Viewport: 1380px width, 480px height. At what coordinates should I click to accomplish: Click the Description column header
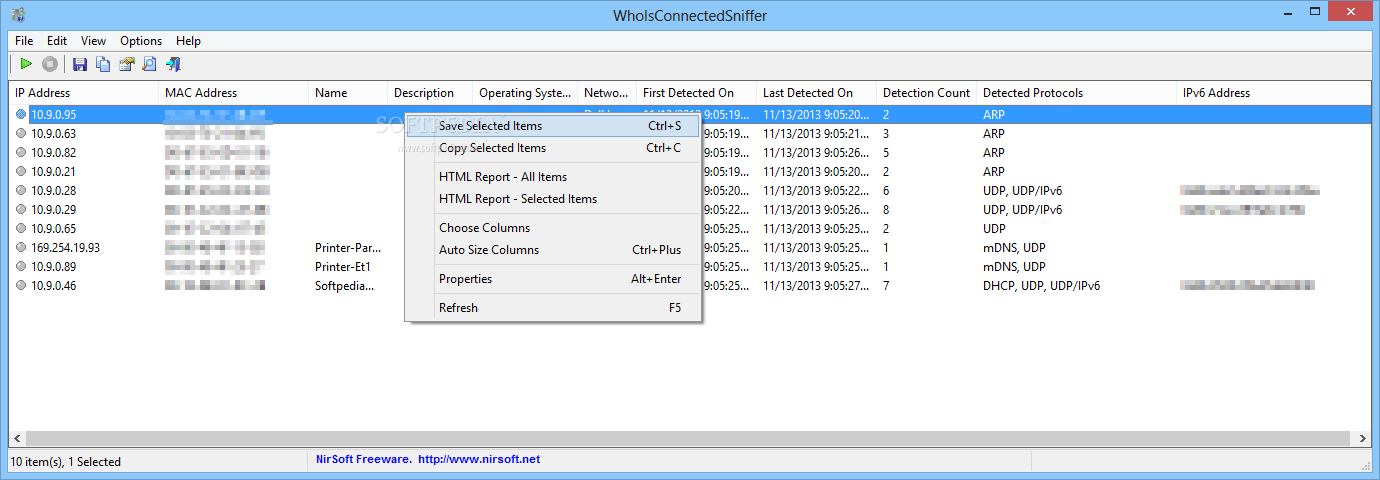430,93
